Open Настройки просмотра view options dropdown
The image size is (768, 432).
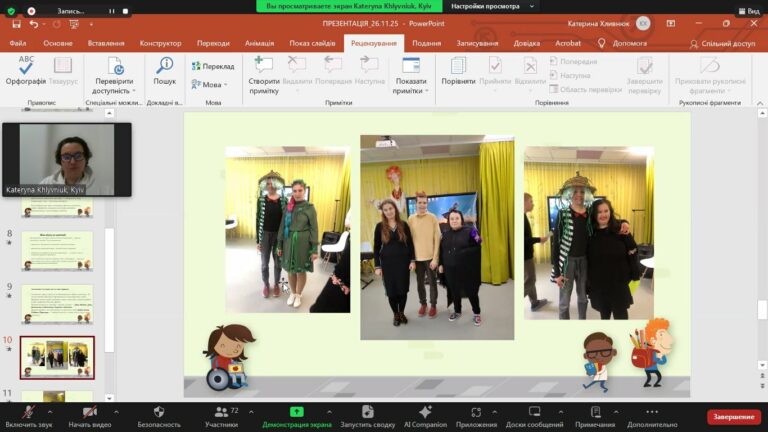click(x=490, y=6)
